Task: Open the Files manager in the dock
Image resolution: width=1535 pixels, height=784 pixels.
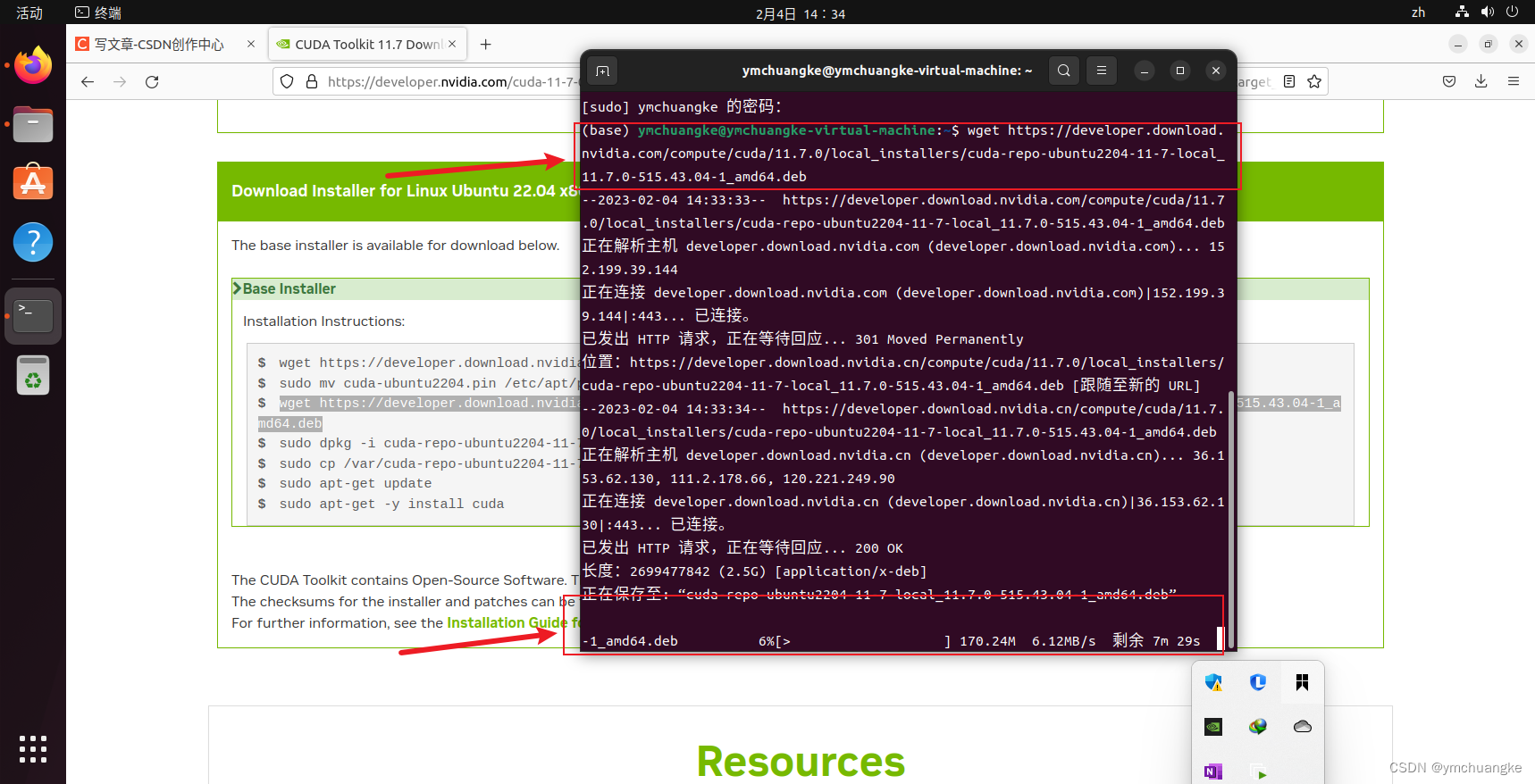Action: click(x=33, y=124)
